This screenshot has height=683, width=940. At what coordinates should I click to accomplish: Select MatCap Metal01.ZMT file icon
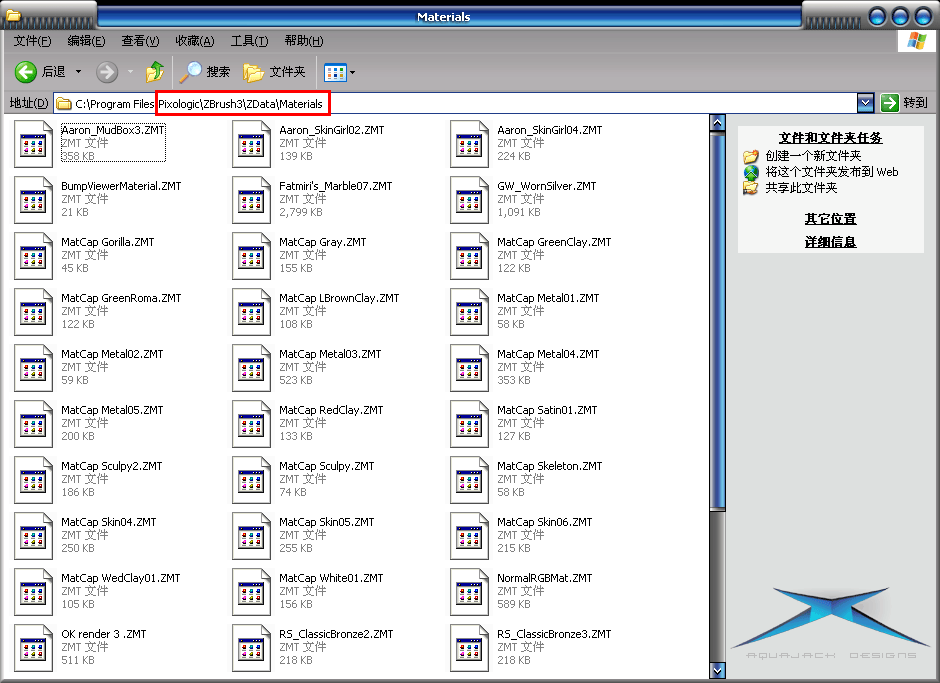click(x=469, y=312)
